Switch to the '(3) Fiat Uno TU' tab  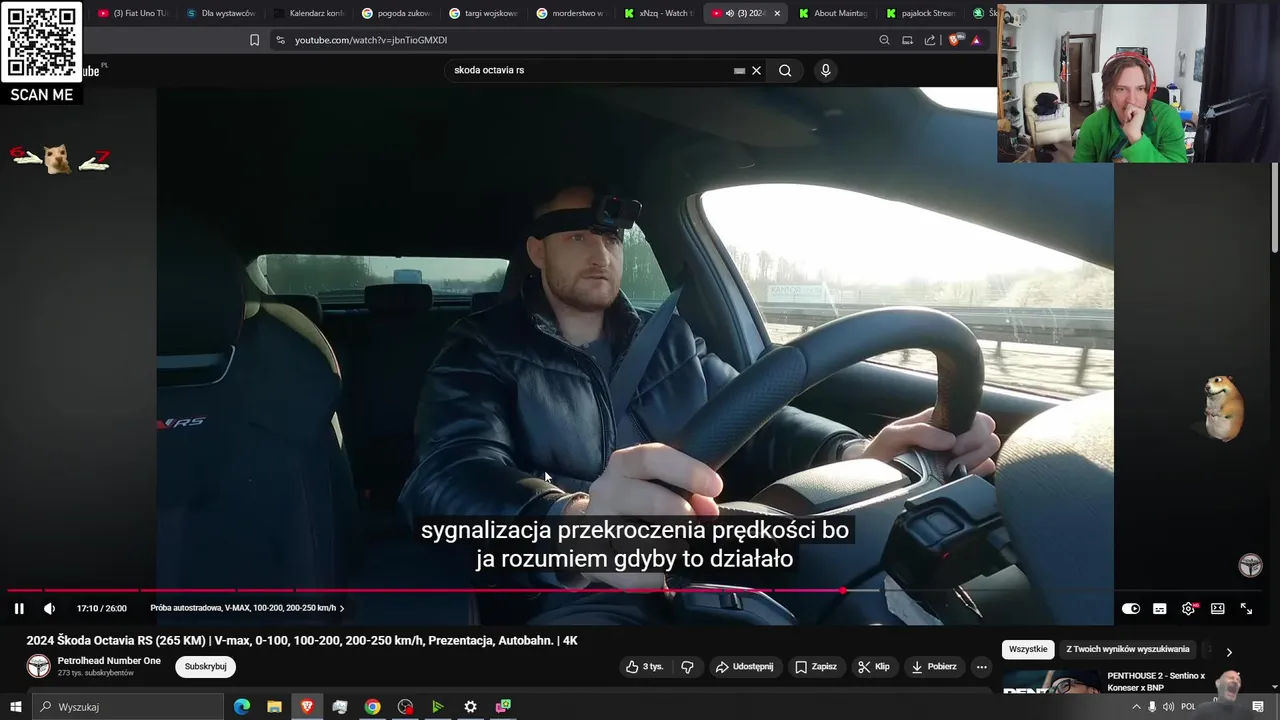pyautogui.click(x=132, y=13)
